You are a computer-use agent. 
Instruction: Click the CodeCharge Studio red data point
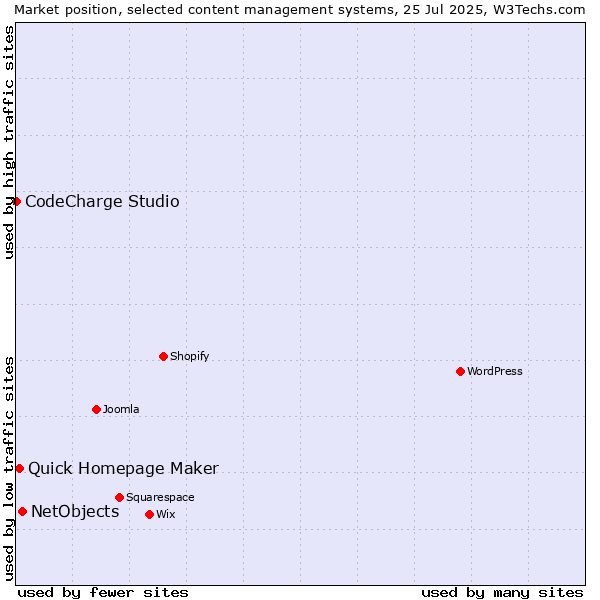coord(16,201)
